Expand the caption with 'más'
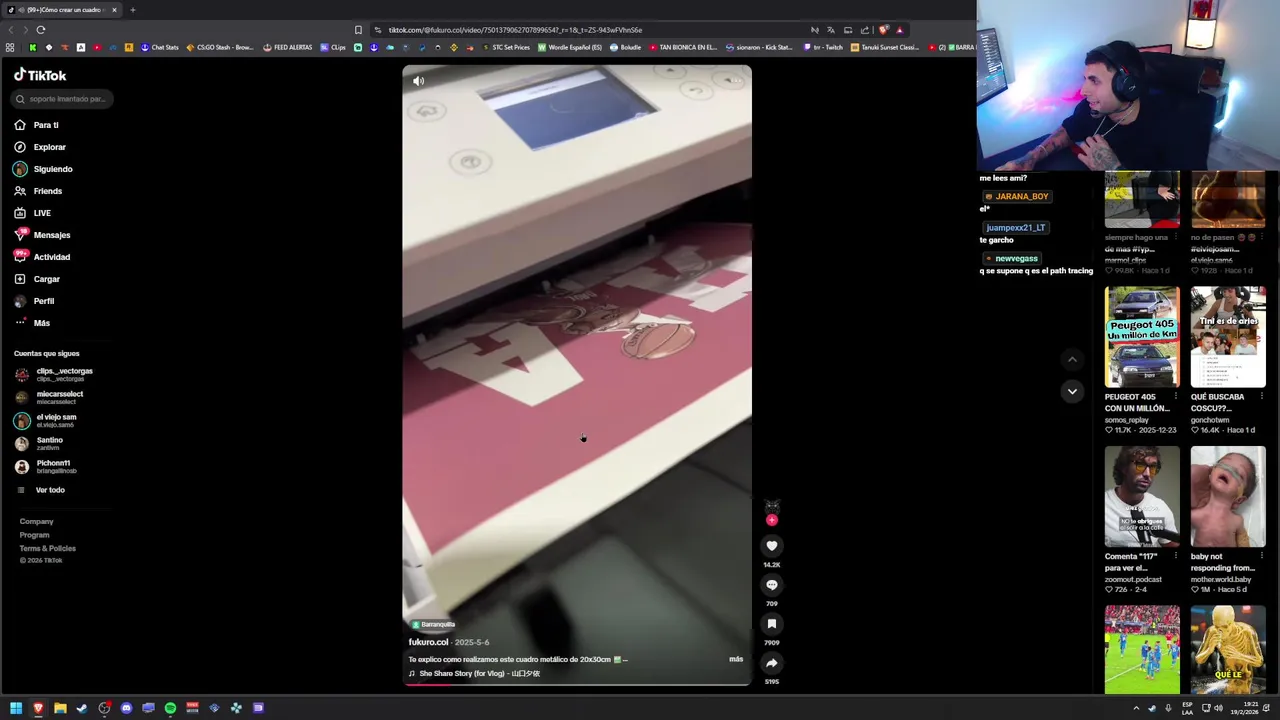This screenshot has height=720, width=1280. [736, 659]
